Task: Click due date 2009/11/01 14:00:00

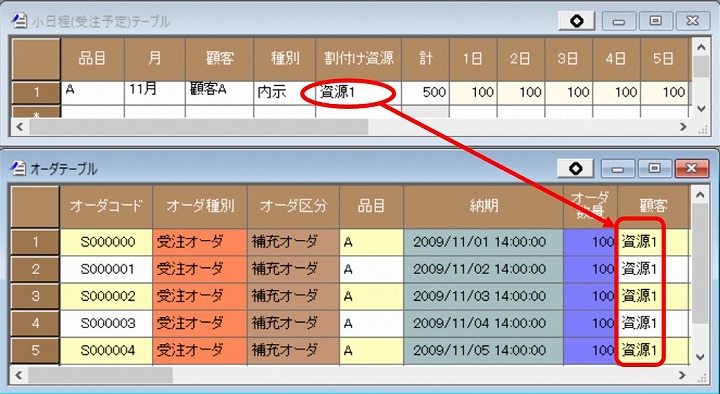Action: tap(484, 242)
